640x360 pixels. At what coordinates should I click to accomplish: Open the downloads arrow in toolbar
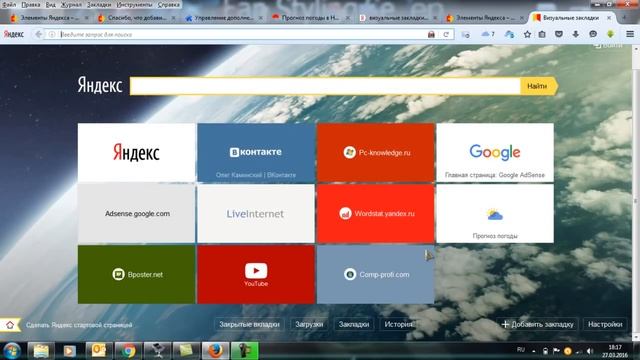click(x=576, y=34)
